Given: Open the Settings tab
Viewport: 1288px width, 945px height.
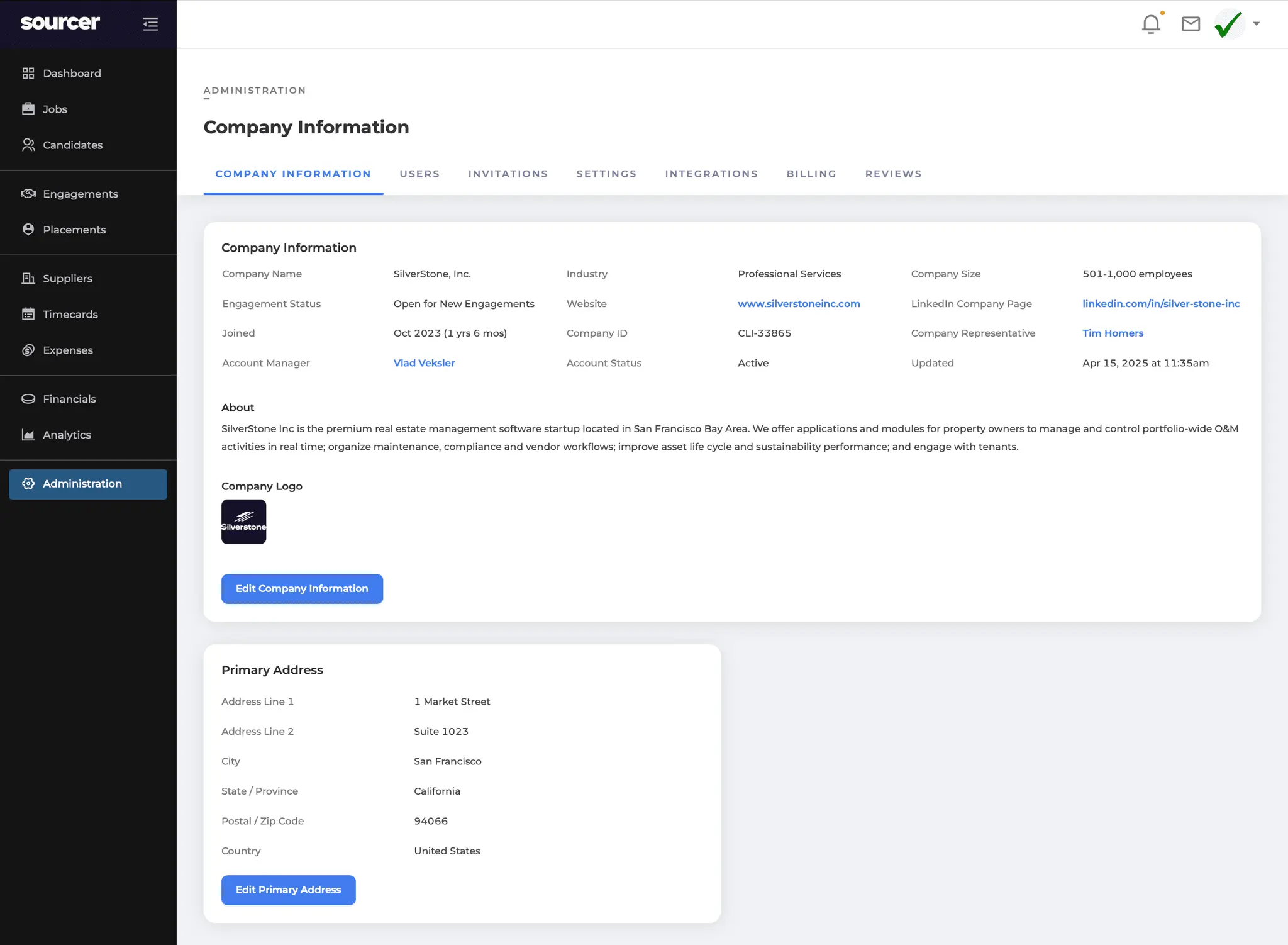Looking at the screenshot, I should click(606, 174).
